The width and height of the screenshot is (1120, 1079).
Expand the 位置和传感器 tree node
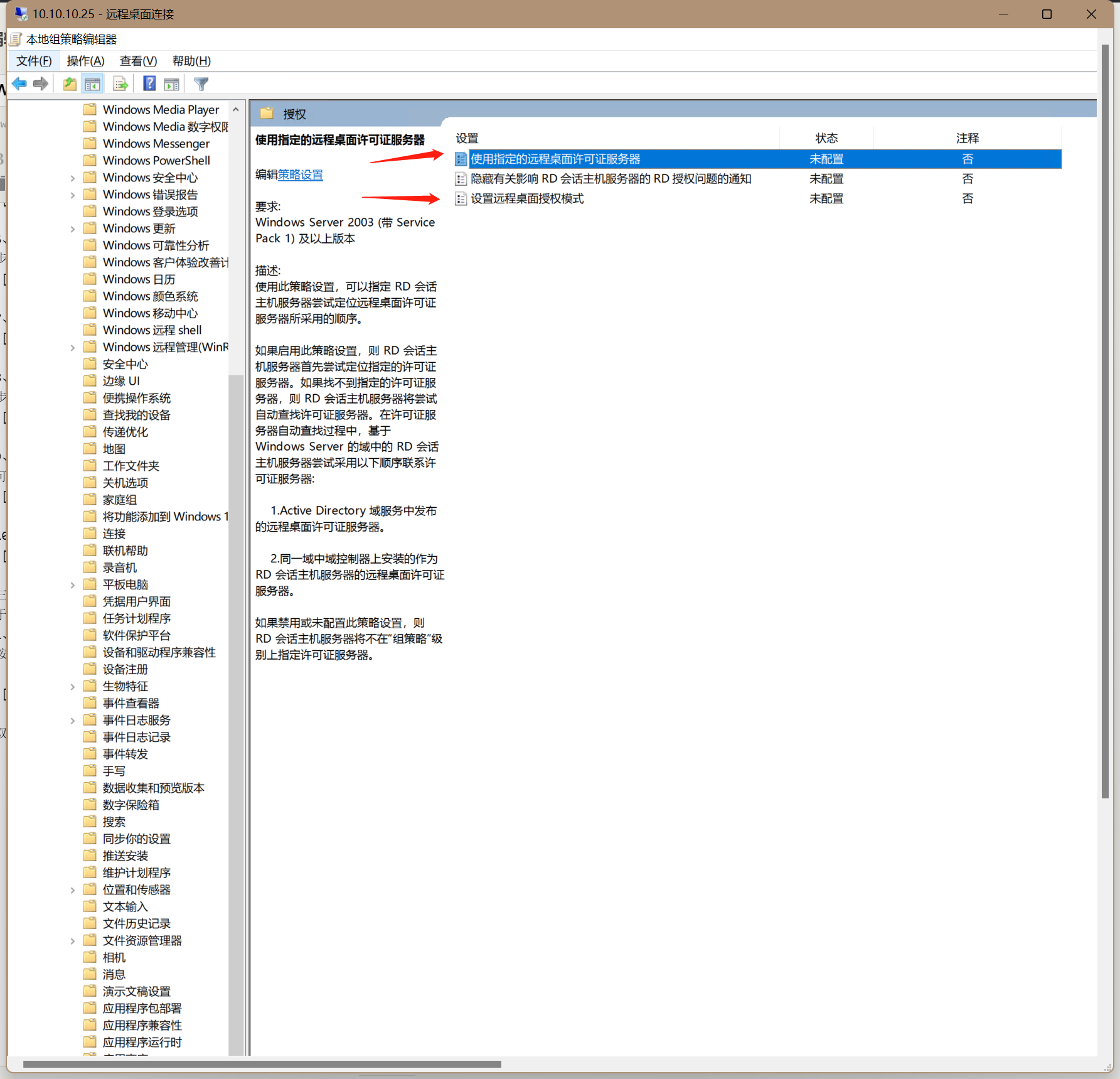click(73, 889)
